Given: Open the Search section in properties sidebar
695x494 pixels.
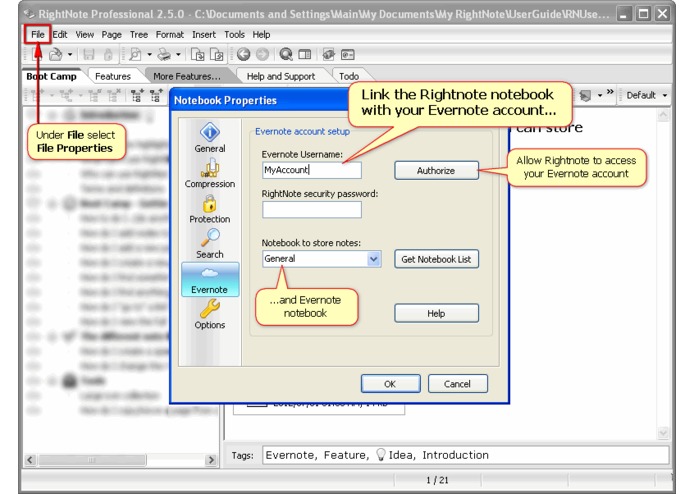Looking at the screenshot, I should point(210,244).
